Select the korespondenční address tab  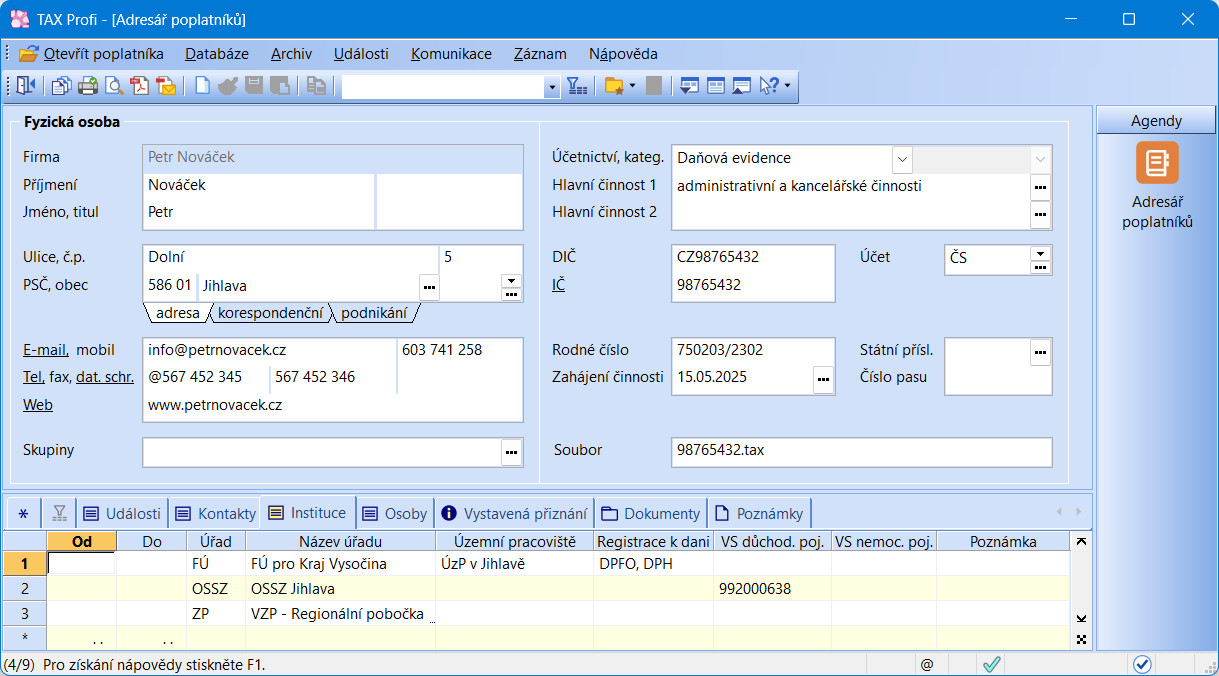[271, 313]
